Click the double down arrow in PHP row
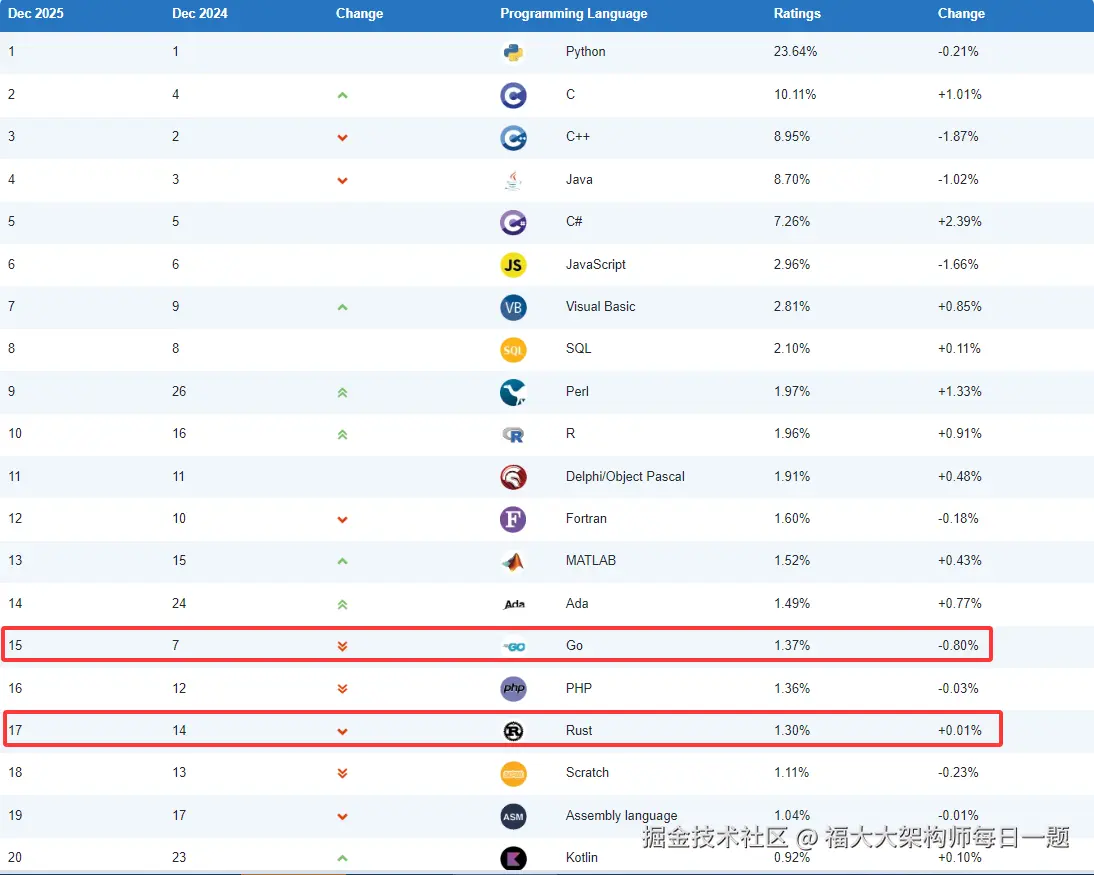Screen dimensions: 1094x875 (342, 689)
